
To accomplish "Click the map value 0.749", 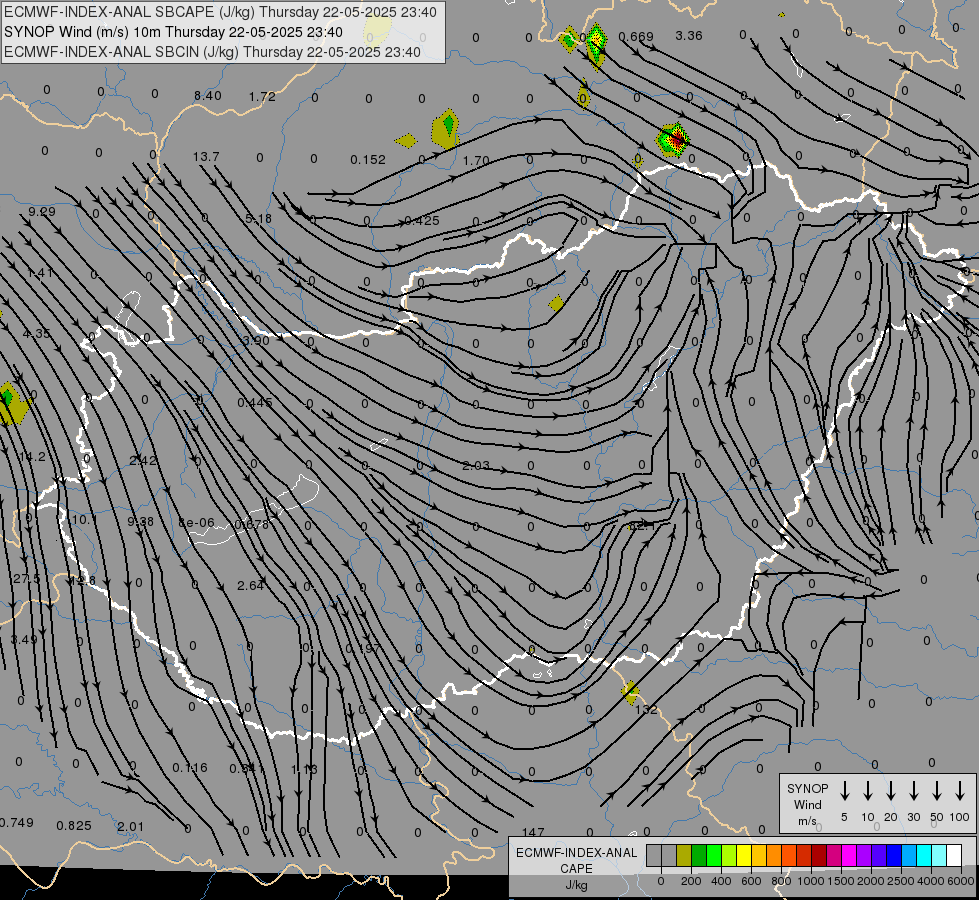I will (16, 823).
